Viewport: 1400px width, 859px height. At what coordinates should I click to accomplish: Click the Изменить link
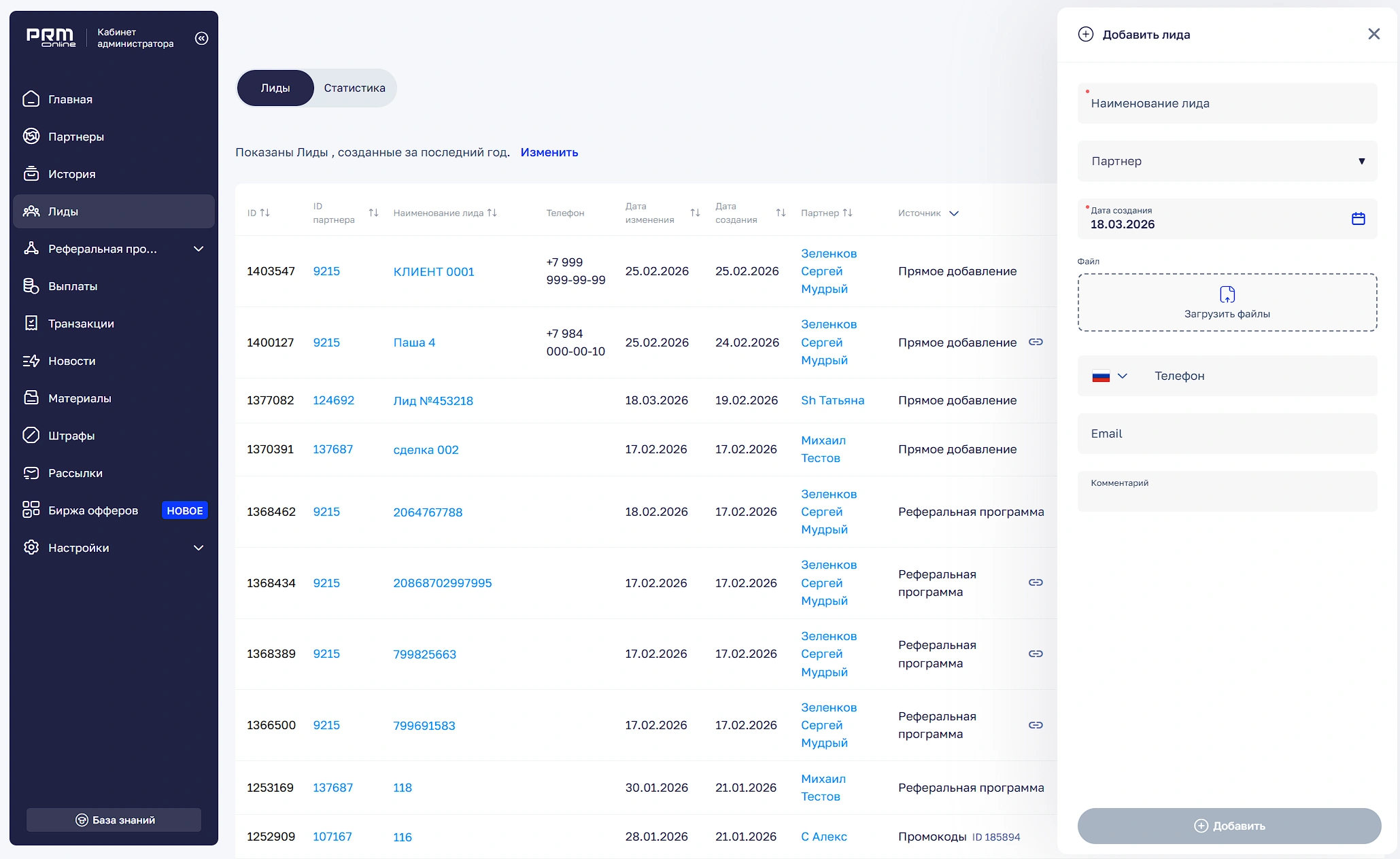[x=549, y=152]
